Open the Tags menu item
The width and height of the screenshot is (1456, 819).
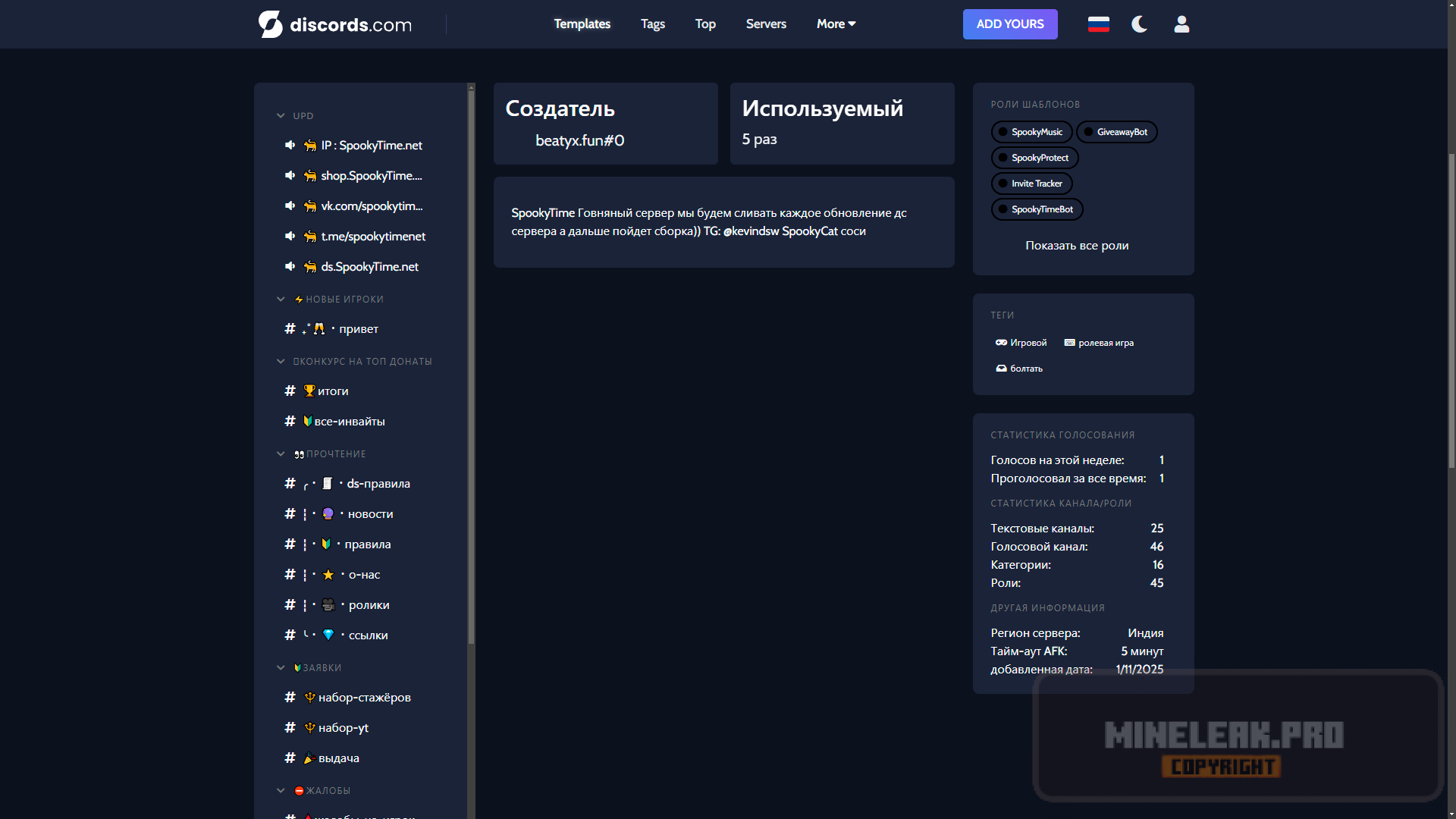pyautogui.click(x=652, y=24)
